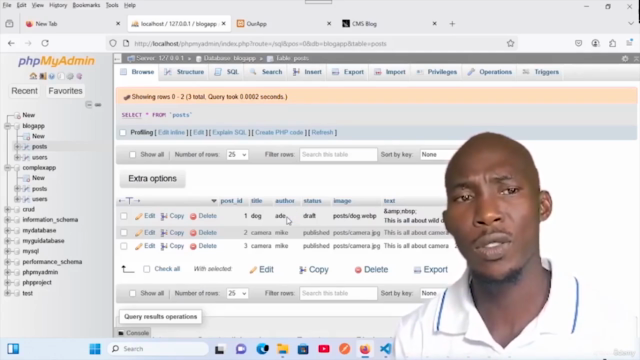
Task: Open the YouTube app on the taskbar
Action: tap(324, 349)
